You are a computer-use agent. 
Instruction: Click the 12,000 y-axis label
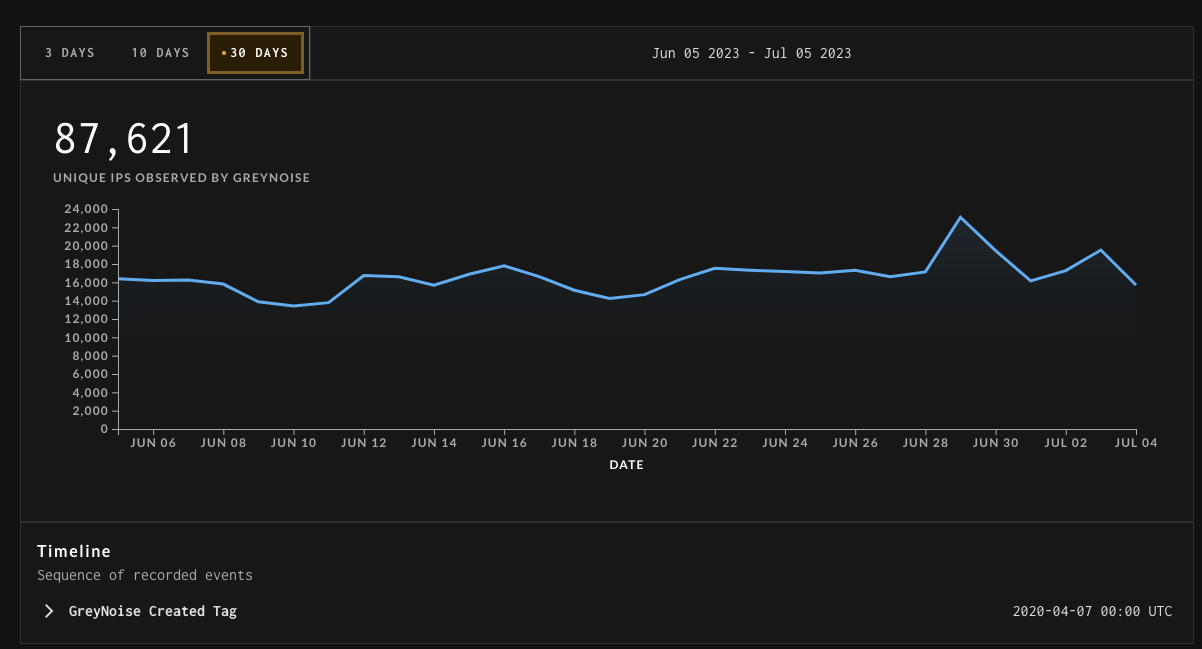(x=85, y=319)
